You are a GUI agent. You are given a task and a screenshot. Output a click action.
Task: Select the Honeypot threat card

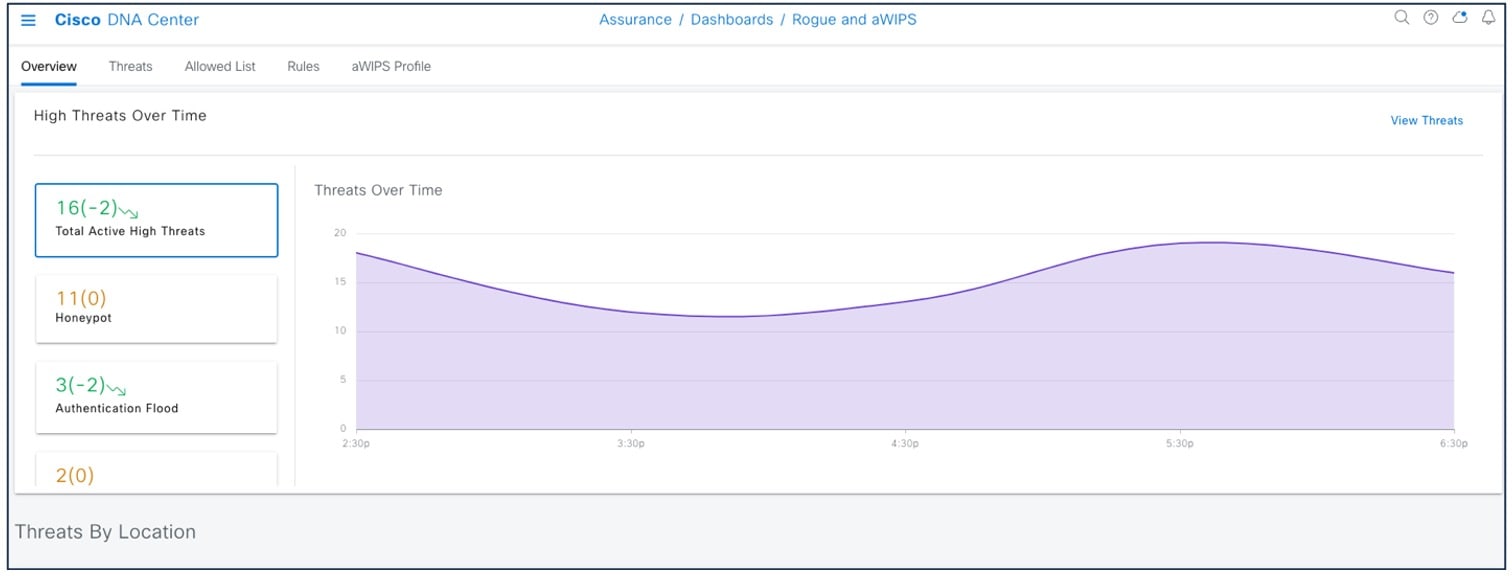[x=157, y=308]
